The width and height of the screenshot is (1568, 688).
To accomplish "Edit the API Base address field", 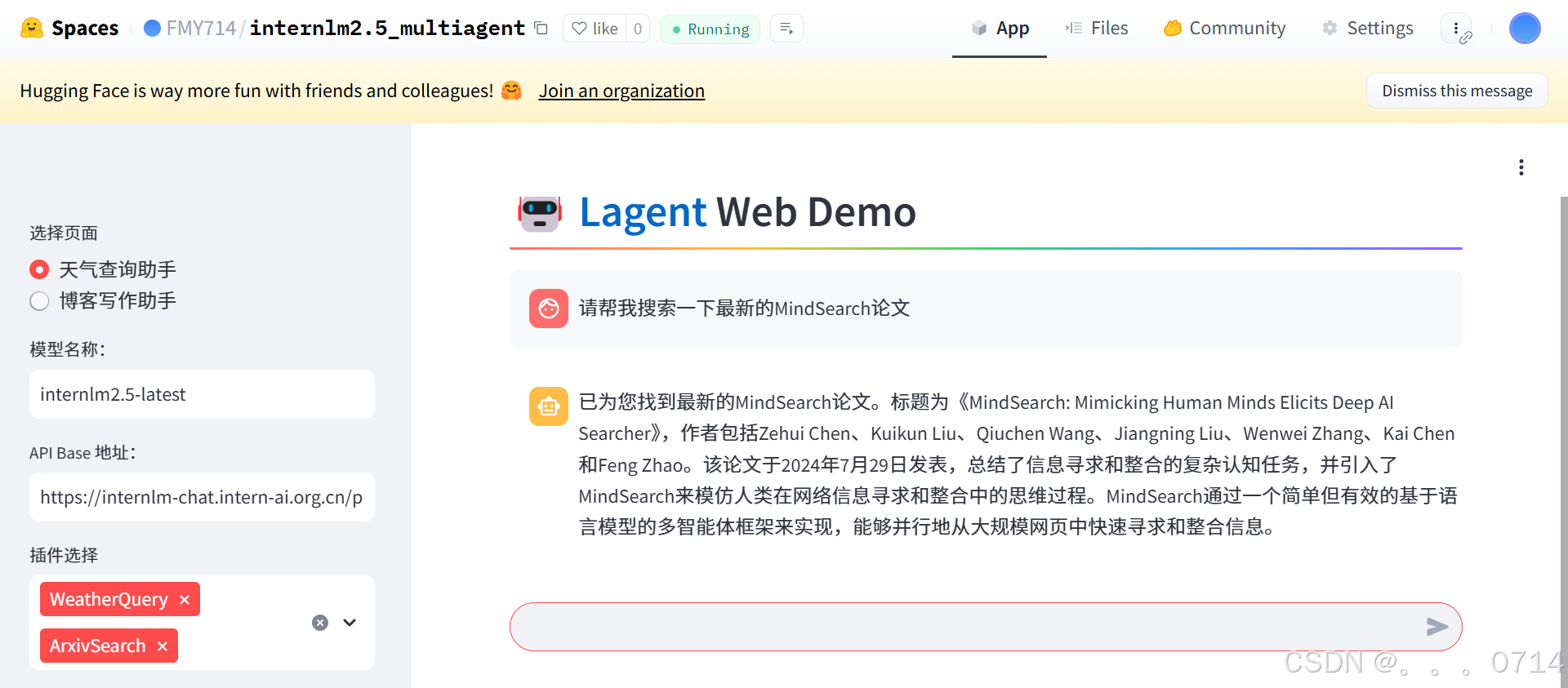I will pos(202,497).
